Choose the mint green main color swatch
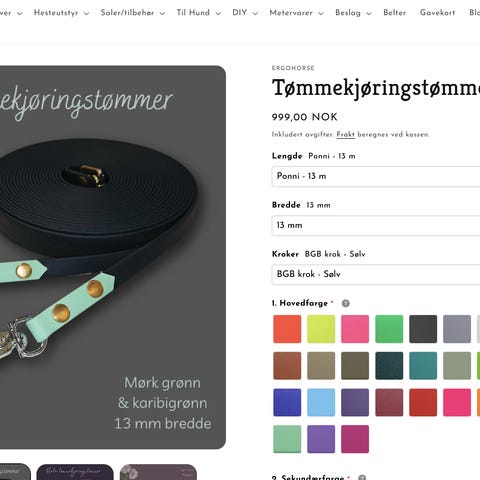Viewport: 480px width, 480px height. (287, 439)
